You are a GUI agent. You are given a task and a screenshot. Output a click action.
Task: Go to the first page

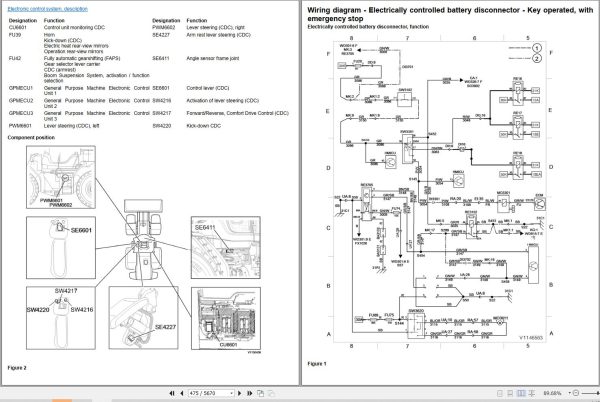click(172, 393)
